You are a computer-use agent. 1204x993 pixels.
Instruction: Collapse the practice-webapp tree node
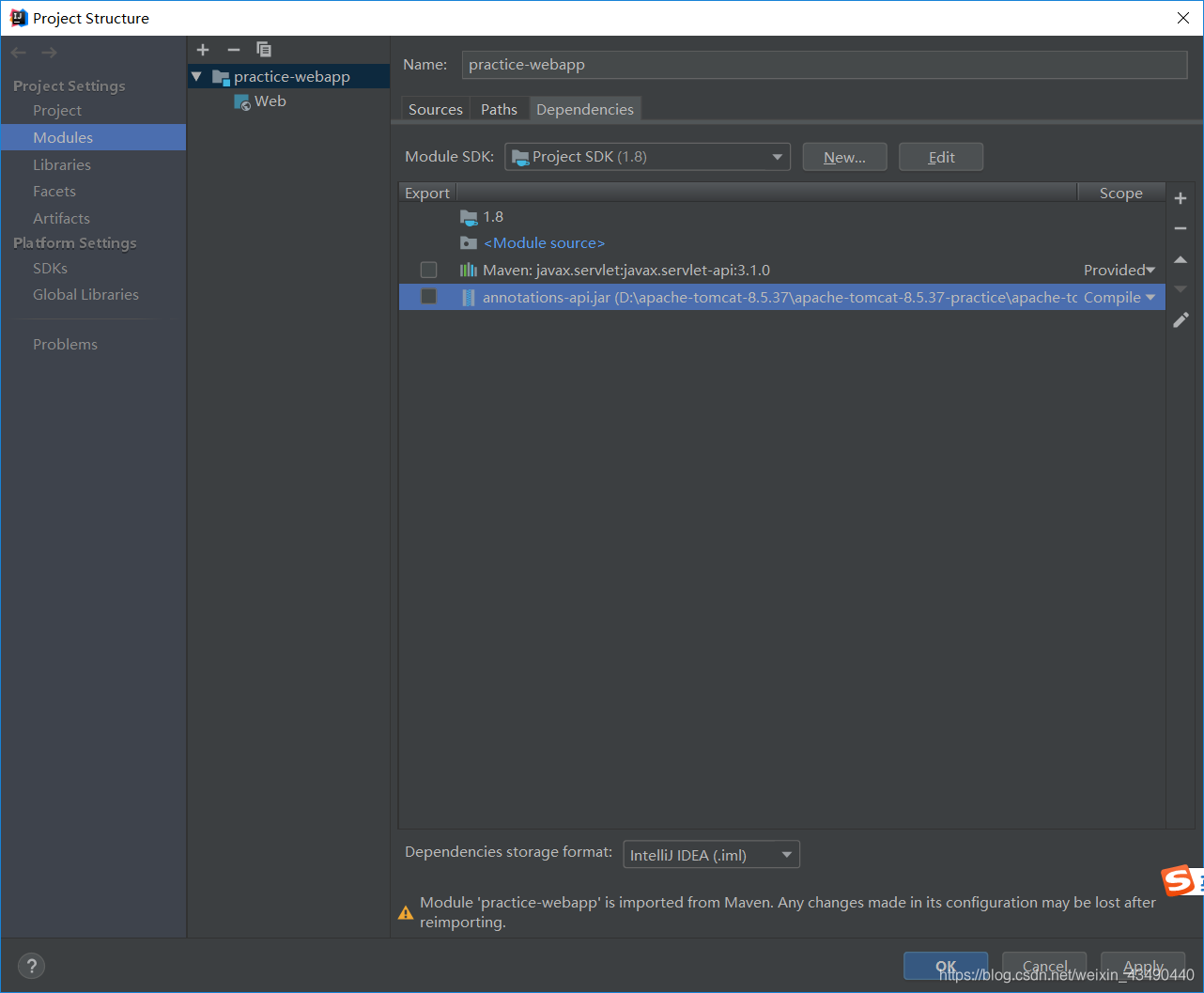coord(196,77)
